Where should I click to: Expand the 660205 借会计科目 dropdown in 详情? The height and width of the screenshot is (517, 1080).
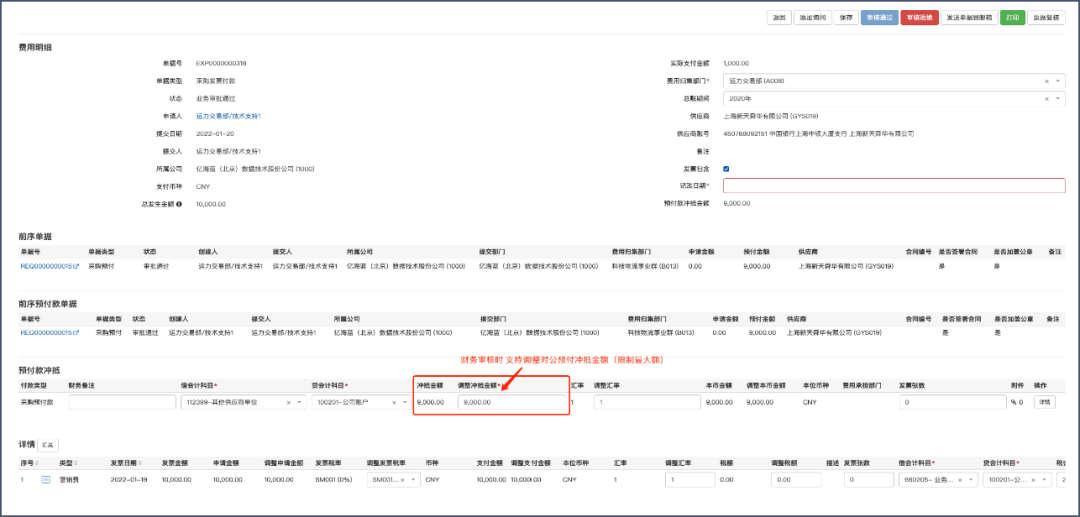tap(972, 480)
